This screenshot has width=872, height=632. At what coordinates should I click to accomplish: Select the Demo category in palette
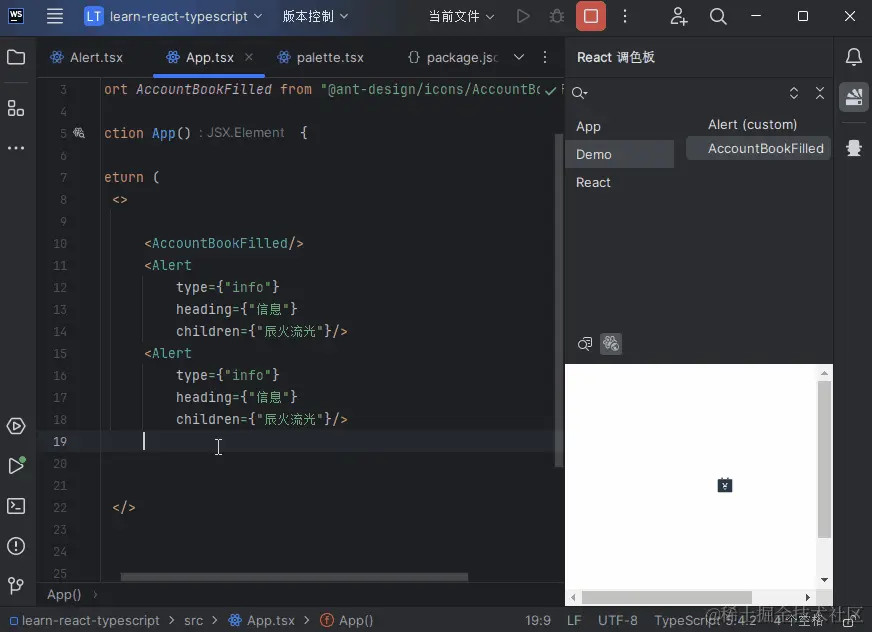tap(619, 154)
